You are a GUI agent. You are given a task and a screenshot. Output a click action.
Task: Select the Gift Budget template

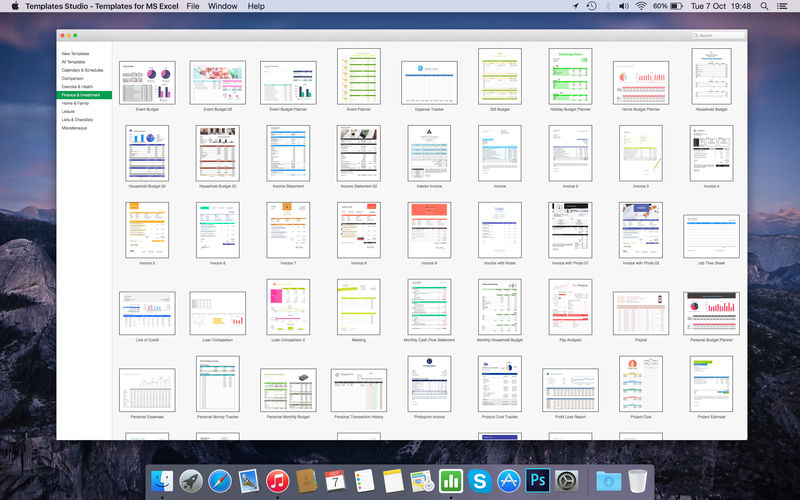click(500, 77)
